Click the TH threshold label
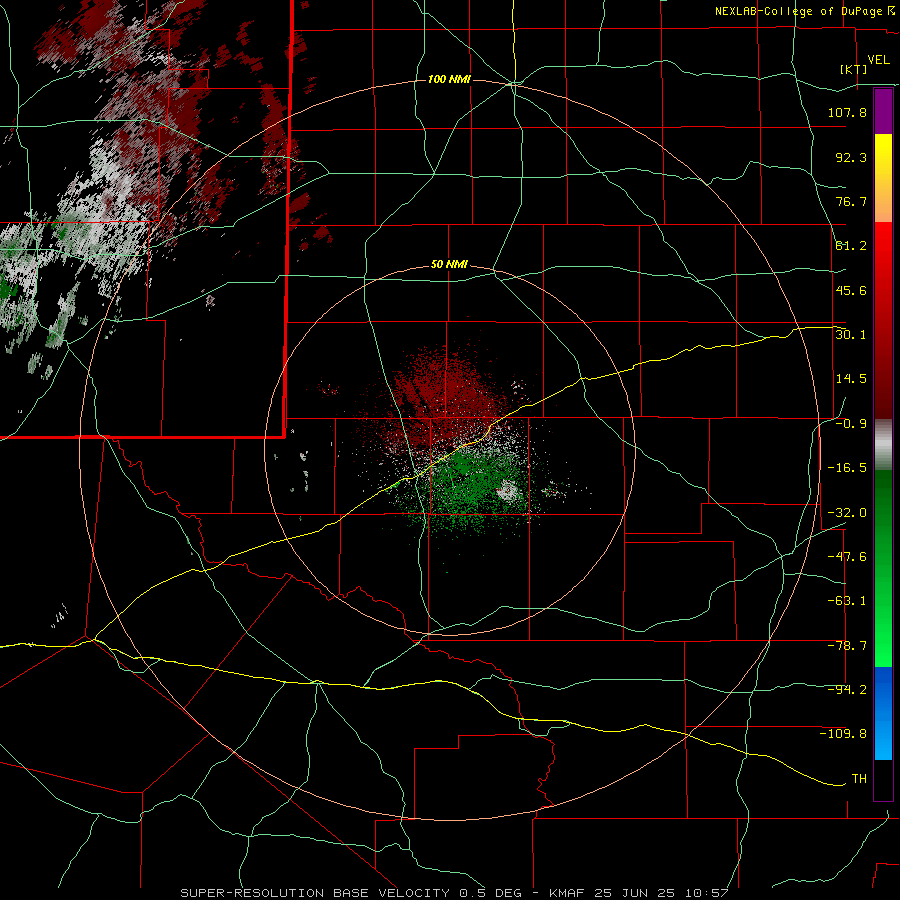 (x=859, y=778)
